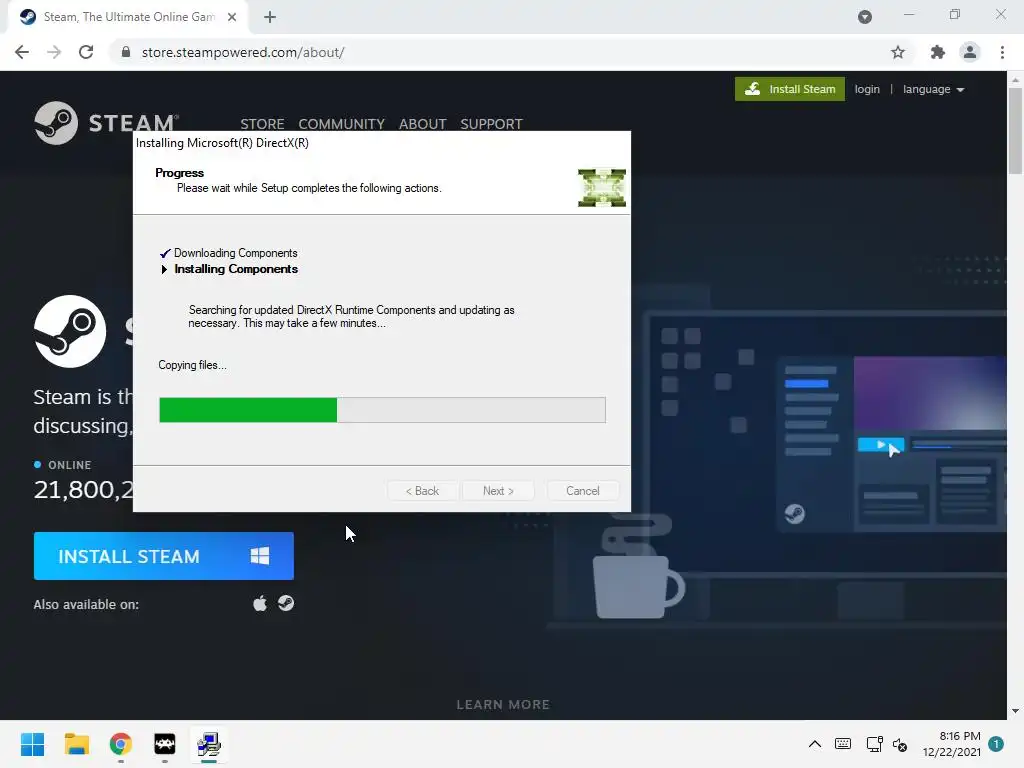Click the green Install Steam header button
The height and width of the screenshot is (768, 1024).
tap(790, 89)
